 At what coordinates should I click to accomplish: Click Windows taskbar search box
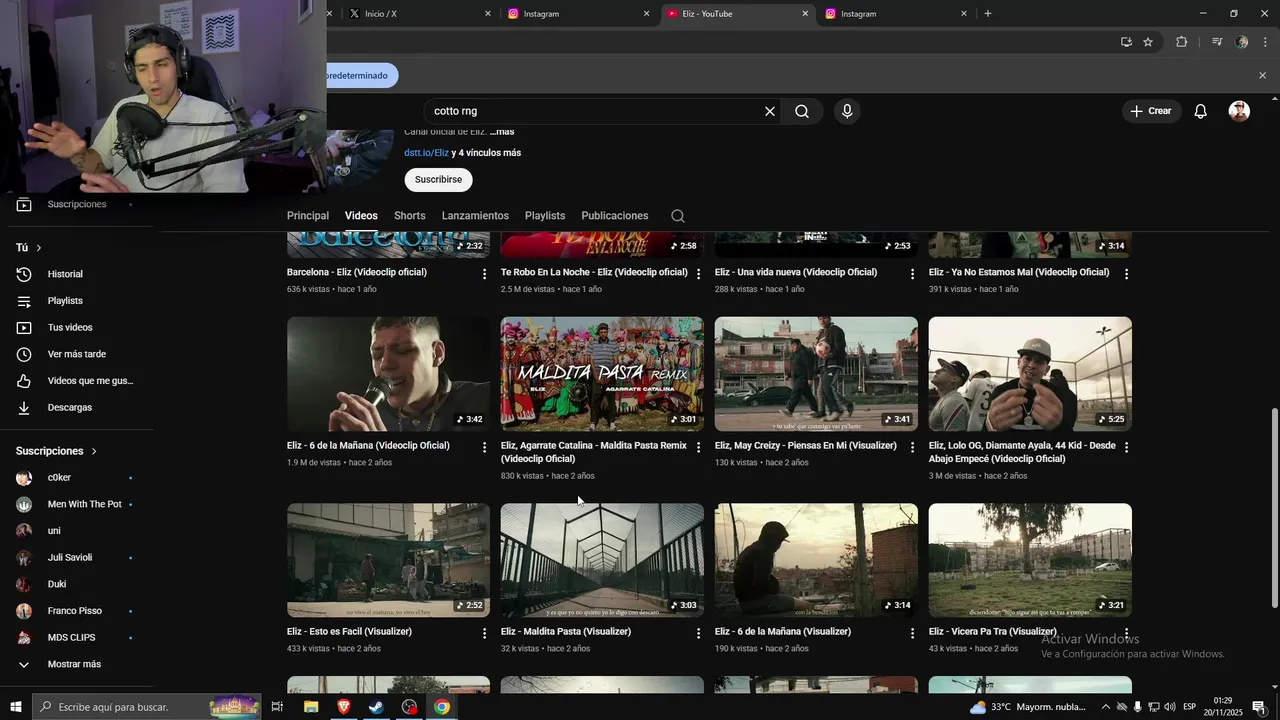(146, 707)
